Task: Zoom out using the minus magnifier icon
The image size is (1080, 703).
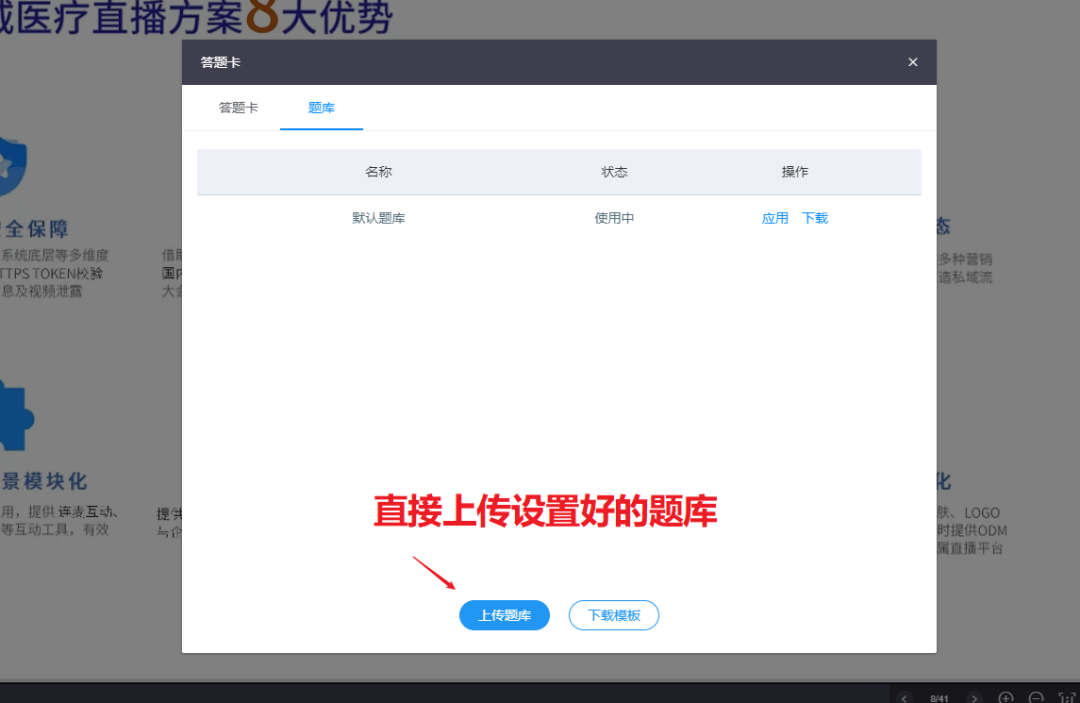Action: click(x=1036, y=697)
